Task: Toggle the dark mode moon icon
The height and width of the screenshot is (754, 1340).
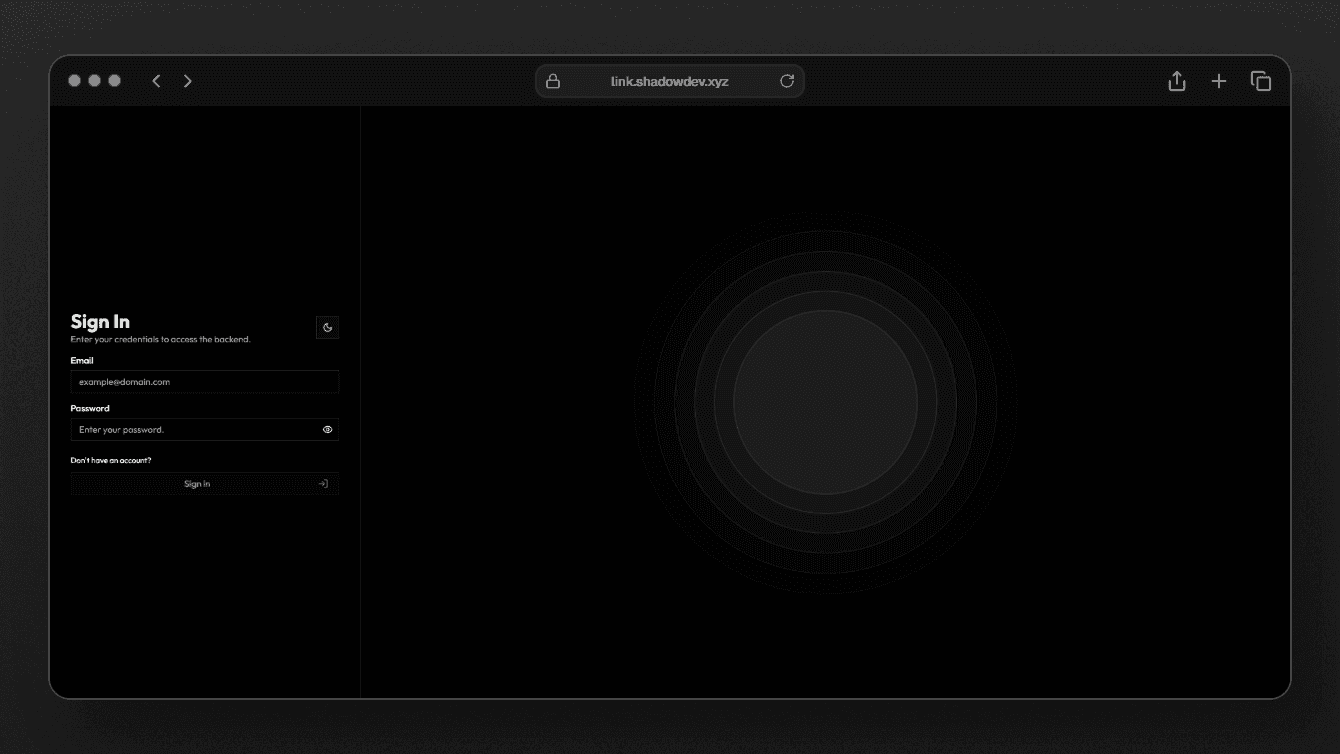Action: click(327, 327)
